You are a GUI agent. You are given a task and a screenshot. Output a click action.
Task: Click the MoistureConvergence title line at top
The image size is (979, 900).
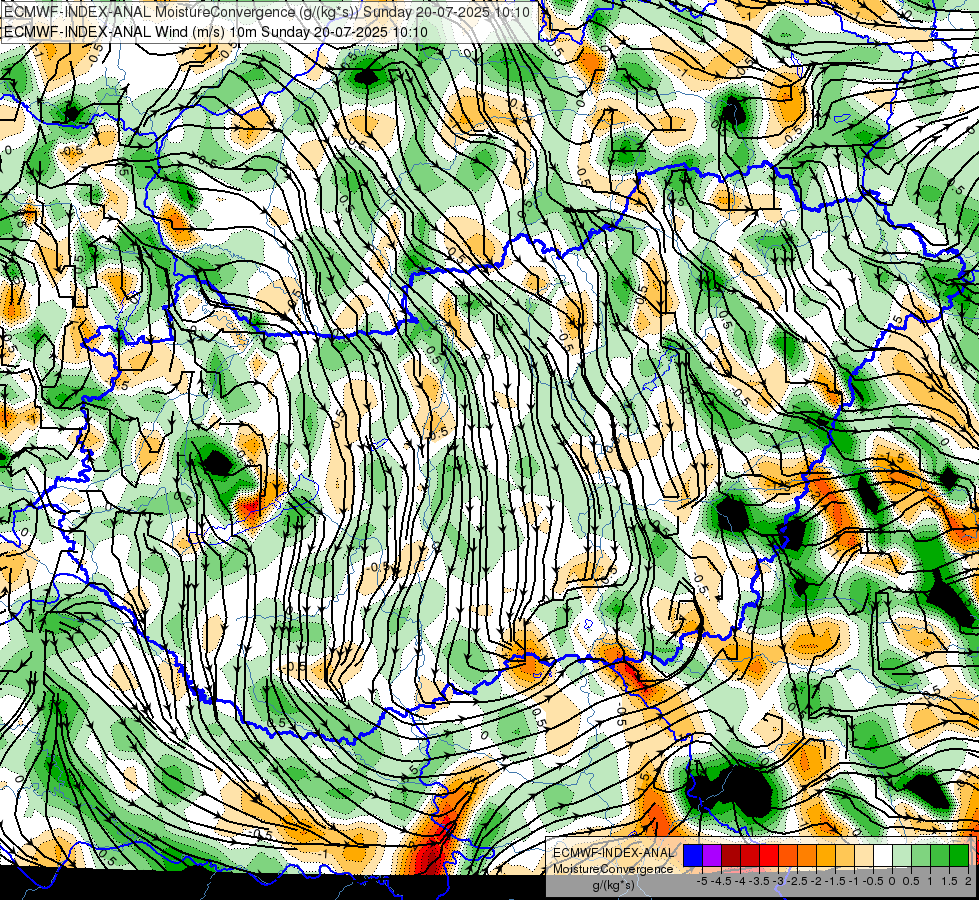[267, 12]
